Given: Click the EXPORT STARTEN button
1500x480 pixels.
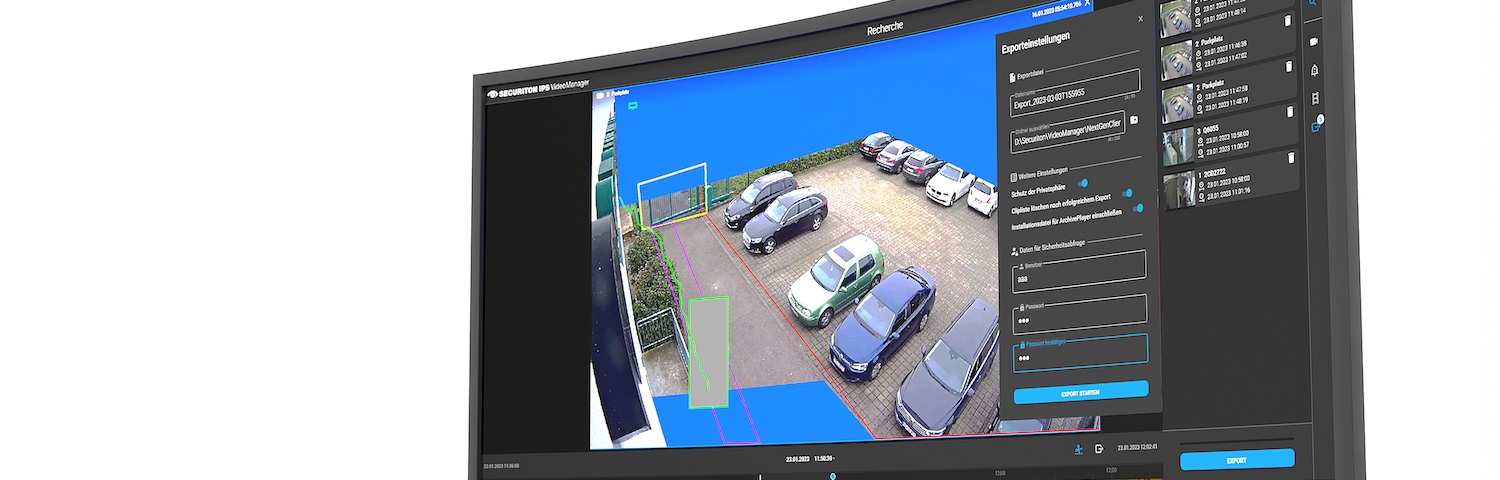Looking at the screenshot, I should tap(1080, 392).
